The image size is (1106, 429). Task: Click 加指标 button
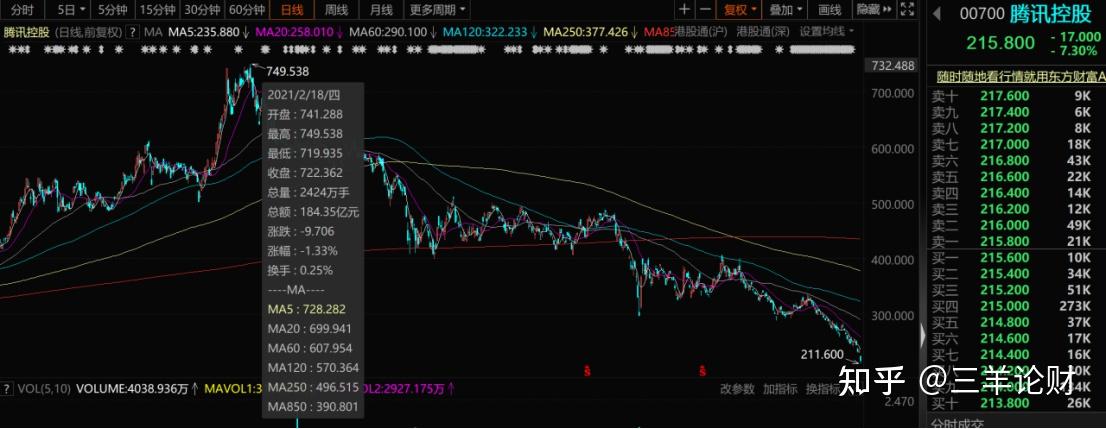tap(780, 389)
